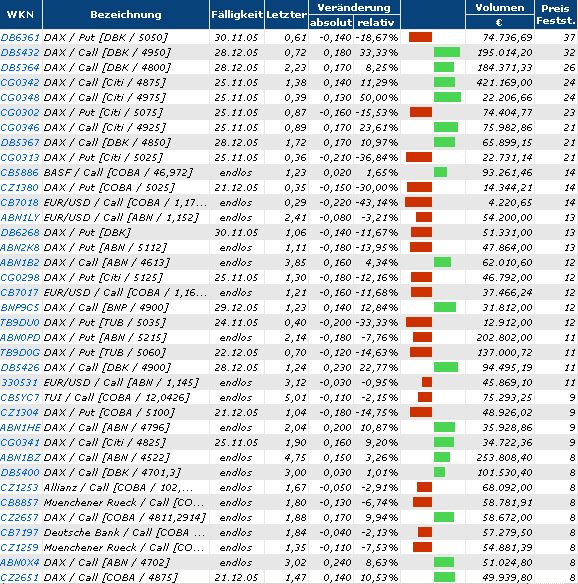This screenshot has width=578, height=584.
Task: Open WKN link DB5432
Action: (20, 53)
